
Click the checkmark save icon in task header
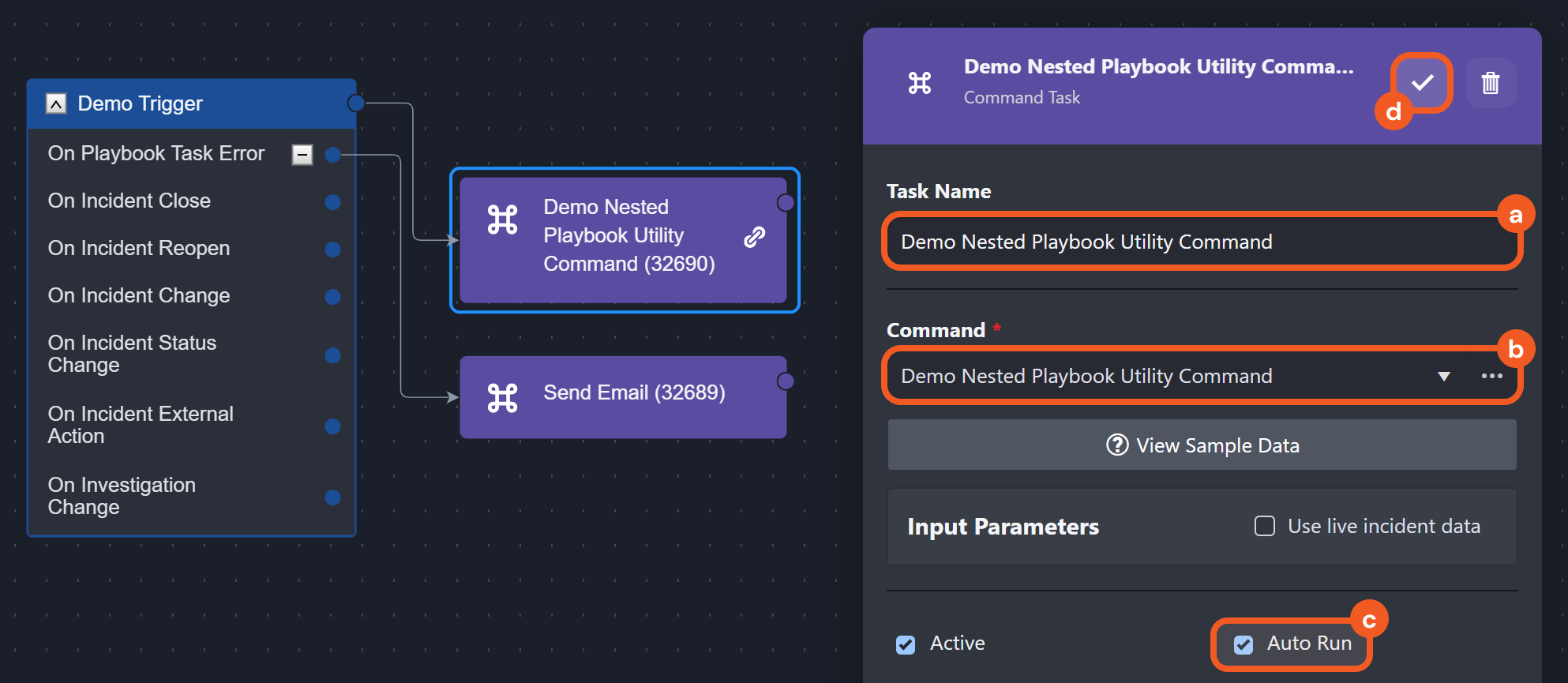1422,83
